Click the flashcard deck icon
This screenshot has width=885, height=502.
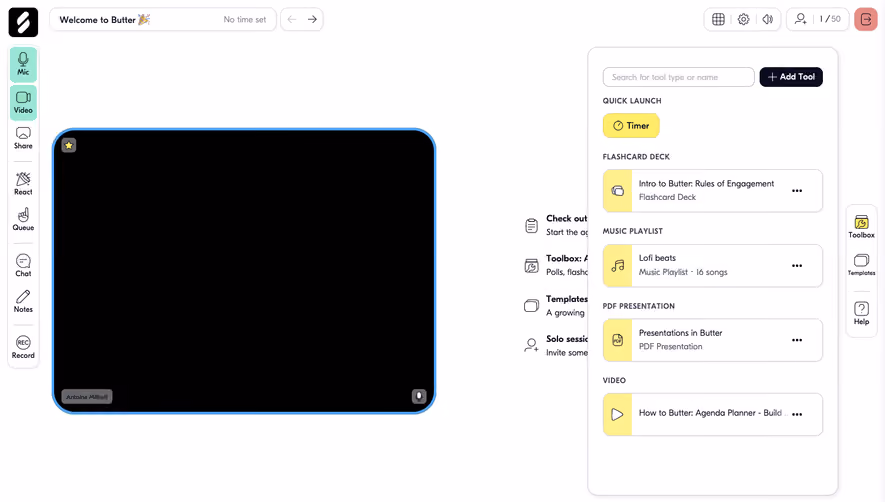coord(617,191)
